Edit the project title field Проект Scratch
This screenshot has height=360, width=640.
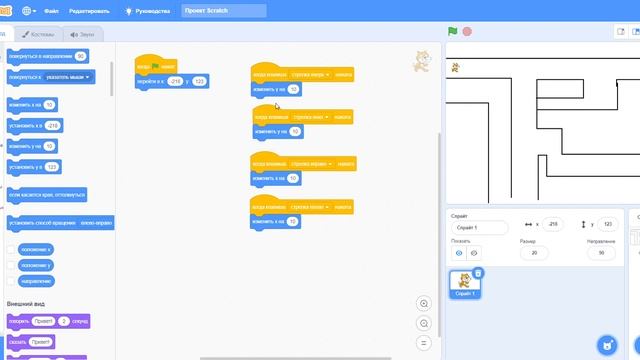[224, 11]
